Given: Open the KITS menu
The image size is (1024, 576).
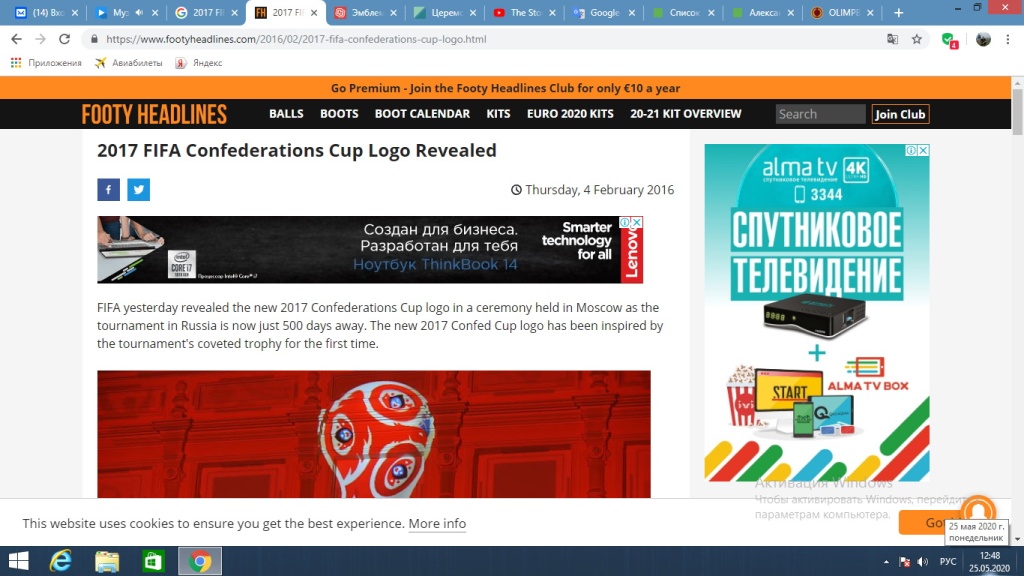Looking at the screenshot, I should coord(498,114).
